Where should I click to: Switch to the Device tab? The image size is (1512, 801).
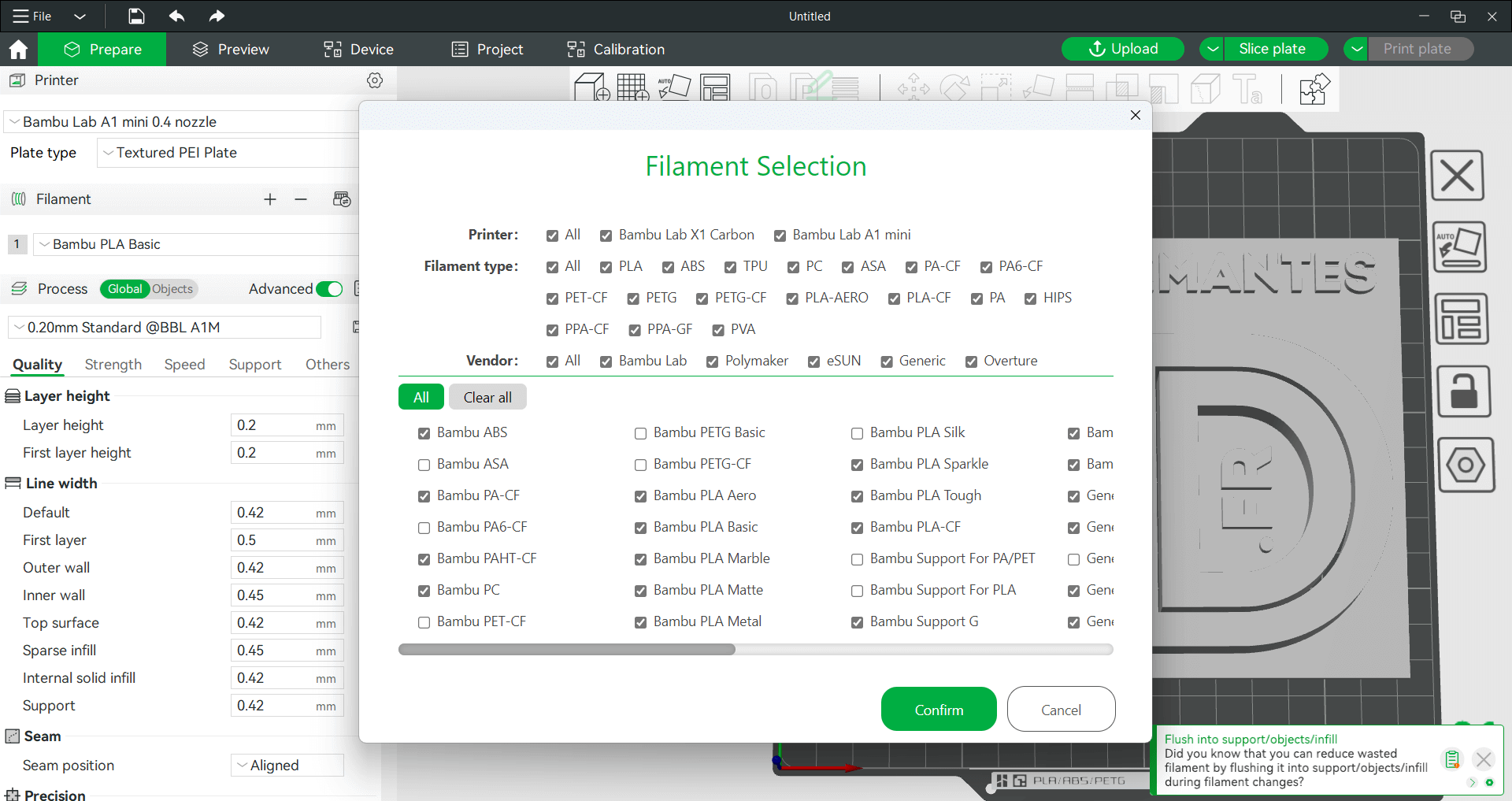(358, 49)
